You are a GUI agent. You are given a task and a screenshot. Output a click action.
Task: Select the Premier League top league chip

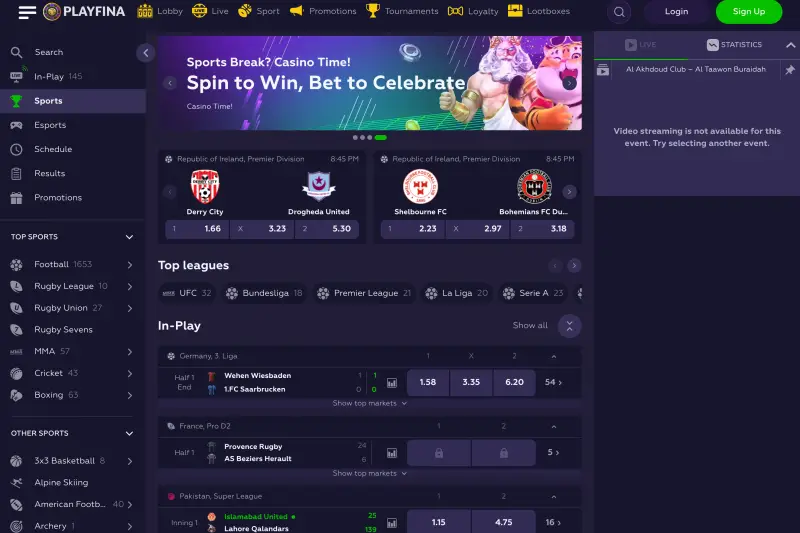click(x=364, y=293)
